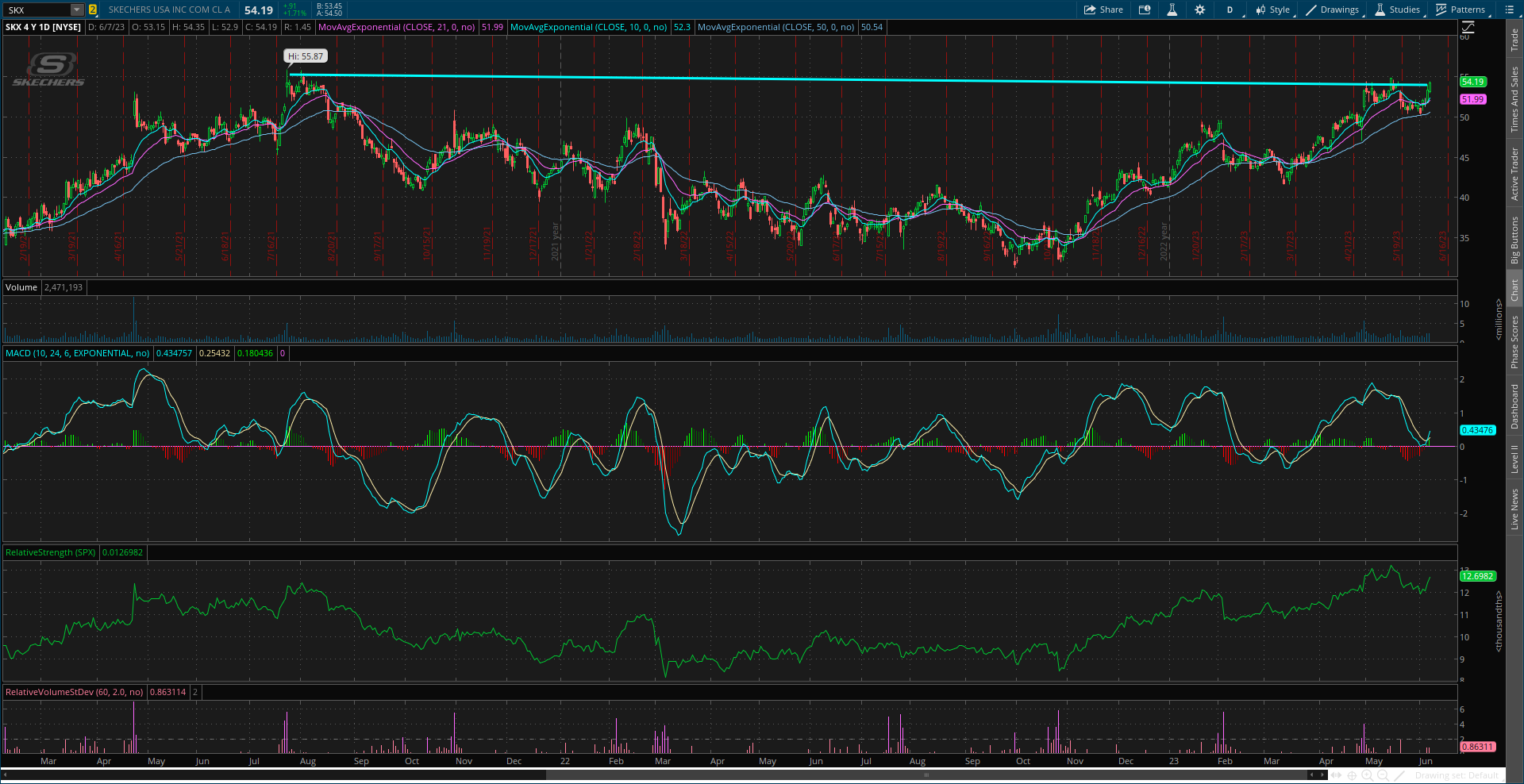Viewport: 1524px width, 784px height.
Task: Click the cyan trendline drawing across highs
Action: click(857, 79)
